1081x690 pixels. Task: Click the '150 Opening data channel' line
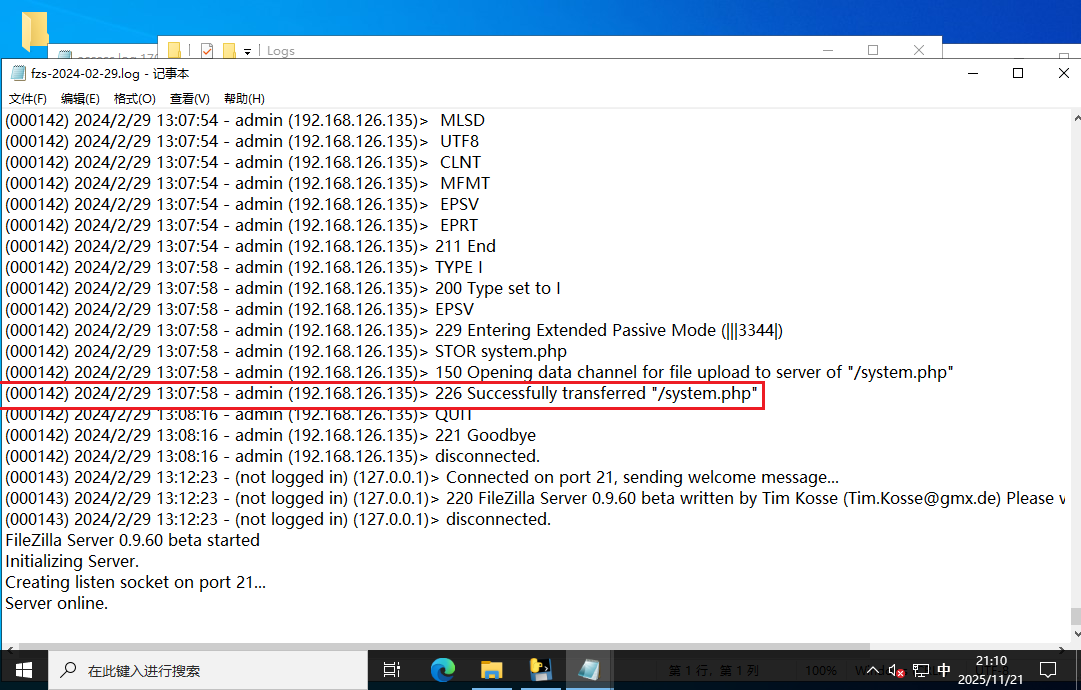click(479, 373)
